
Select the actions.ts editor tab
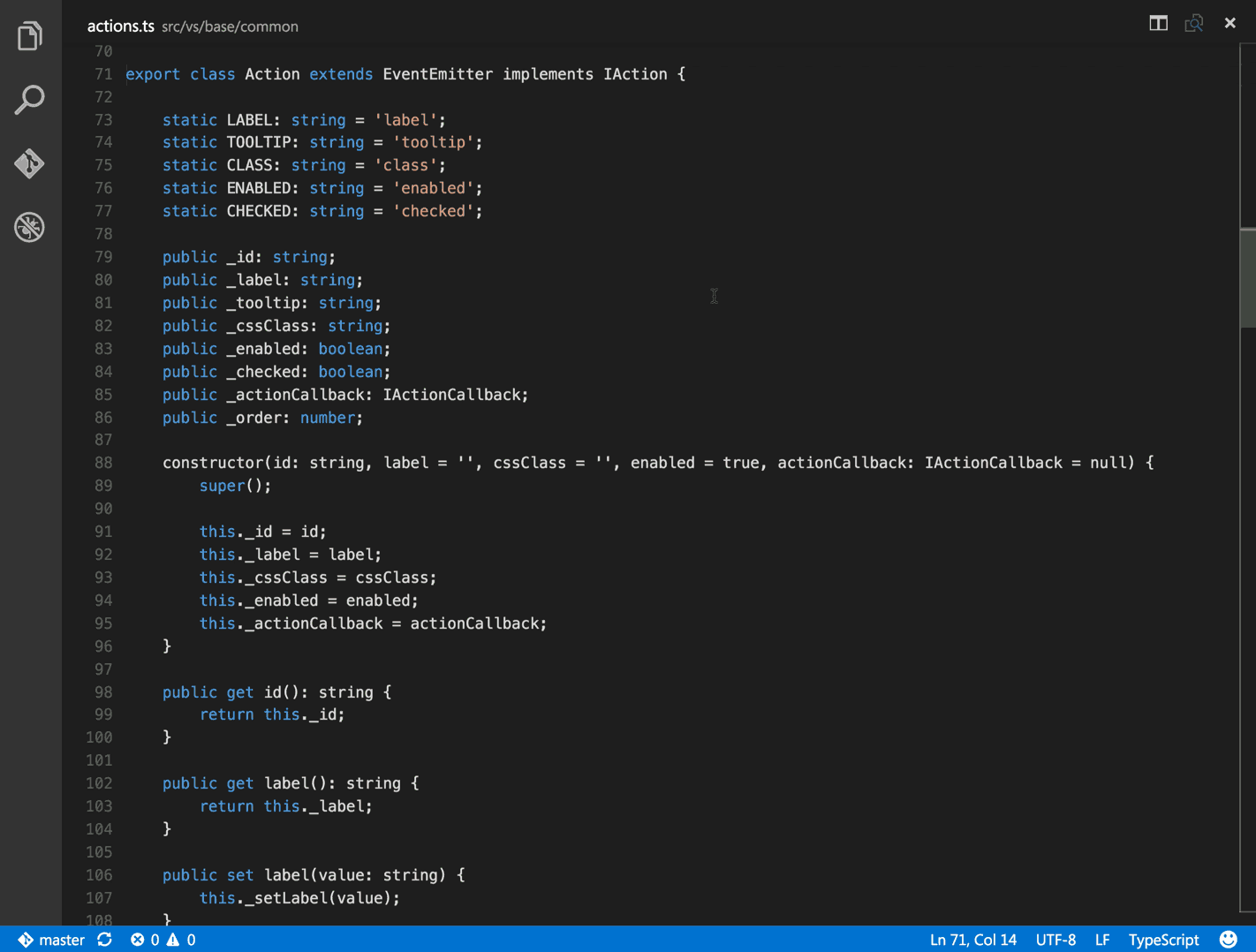pyautogui.click(x=120, y=26)
